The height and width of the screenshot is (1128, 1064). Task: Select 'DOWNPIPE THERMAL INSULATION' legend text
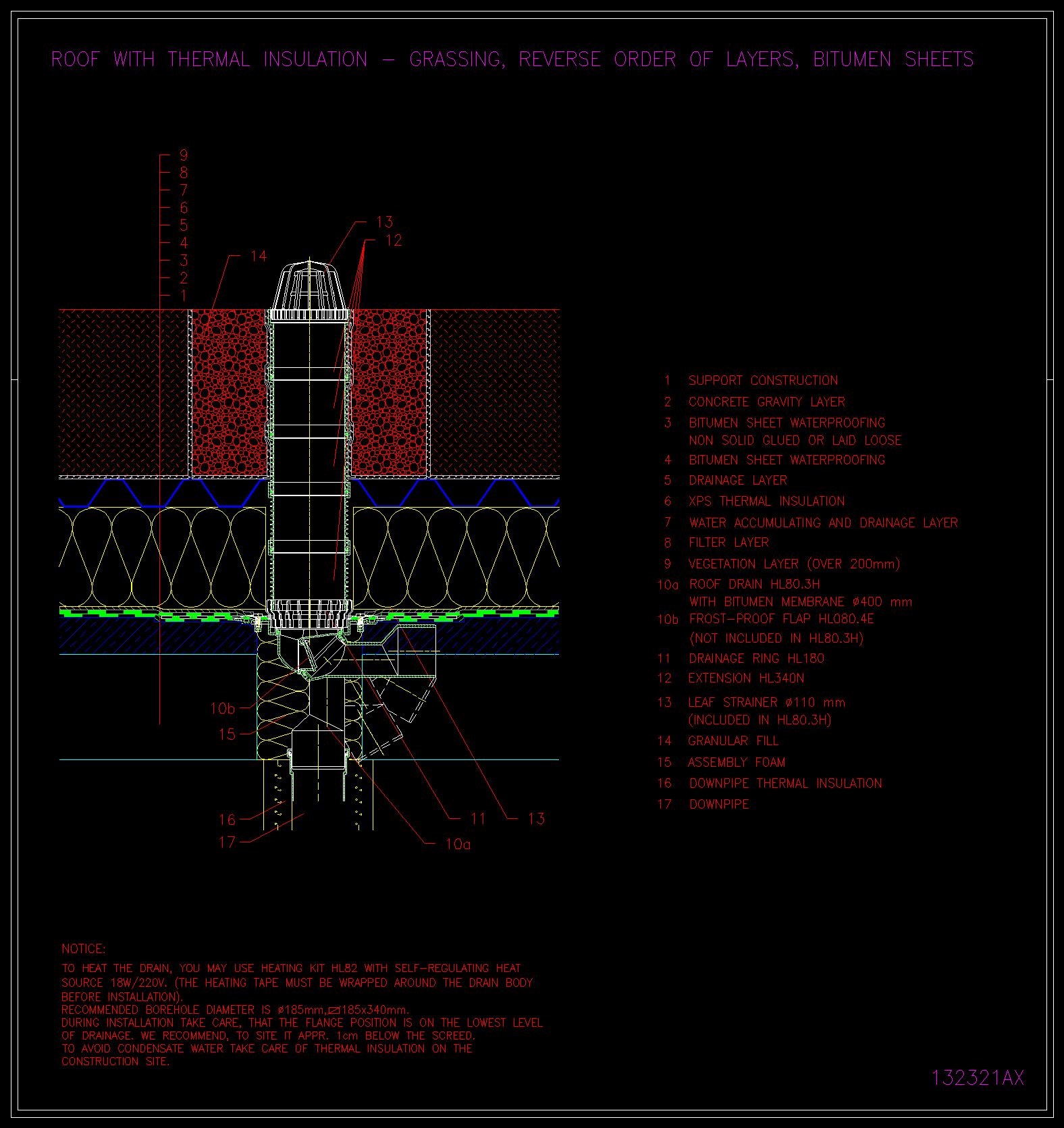(785, 784)
